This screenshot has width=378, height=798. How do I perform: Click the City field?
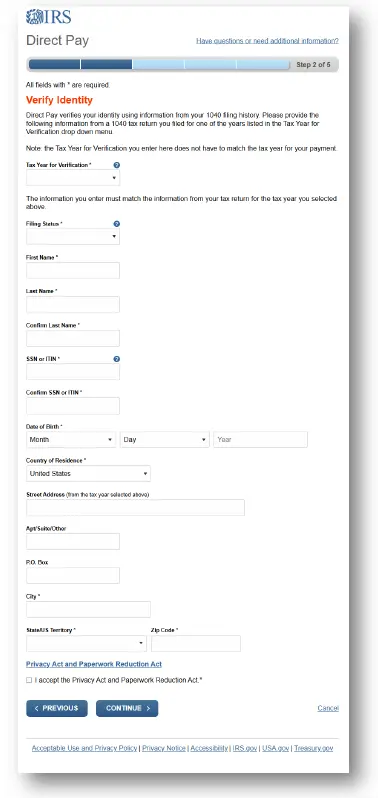coord(88,610)
